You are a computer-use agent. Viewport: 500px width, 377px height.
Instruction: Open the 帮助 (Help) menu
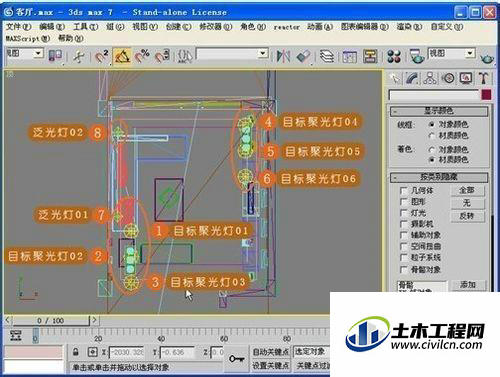[70, 38]
